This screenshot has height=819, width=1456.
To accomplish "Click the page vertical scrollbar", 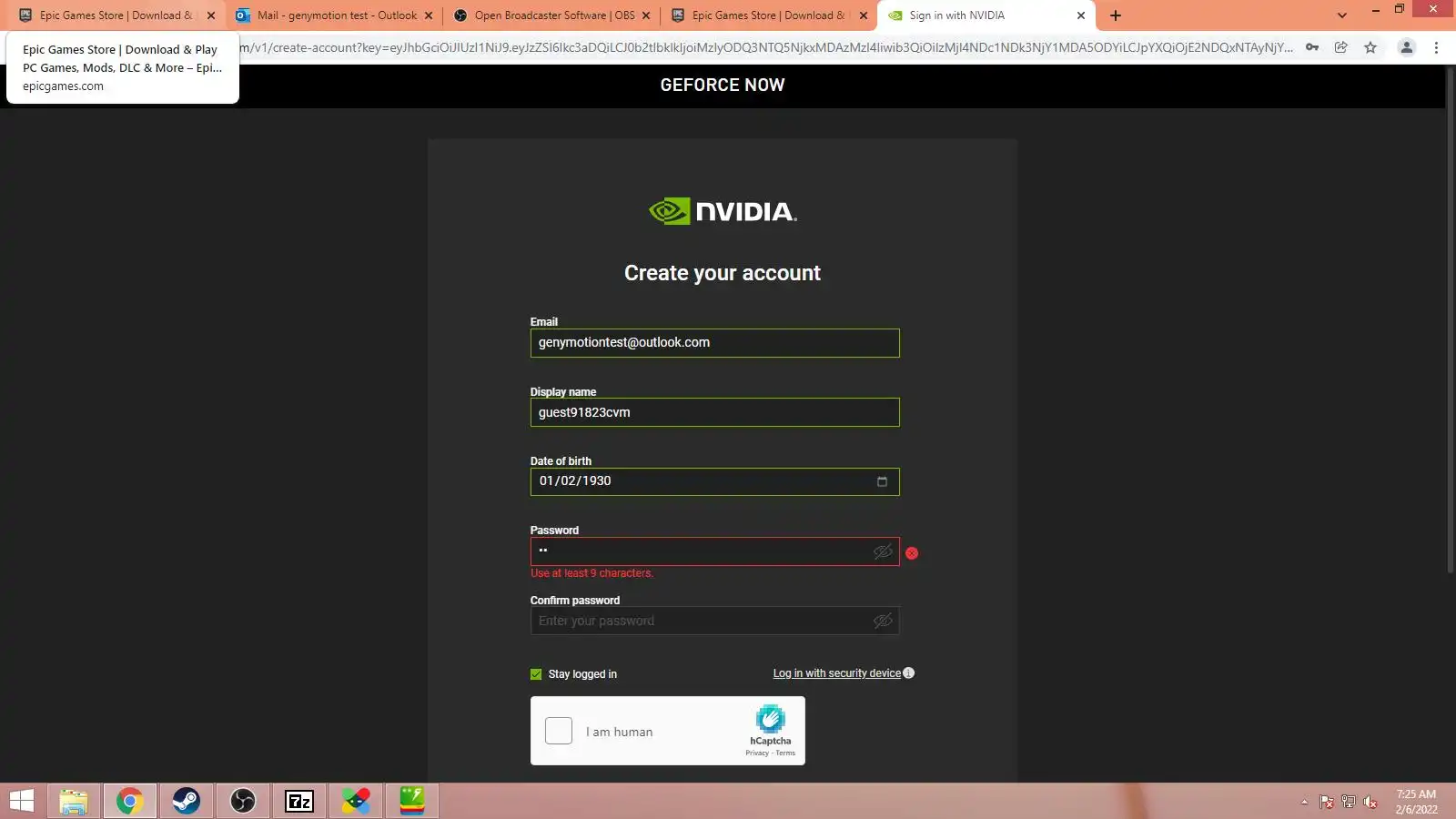I will 1451,318.
